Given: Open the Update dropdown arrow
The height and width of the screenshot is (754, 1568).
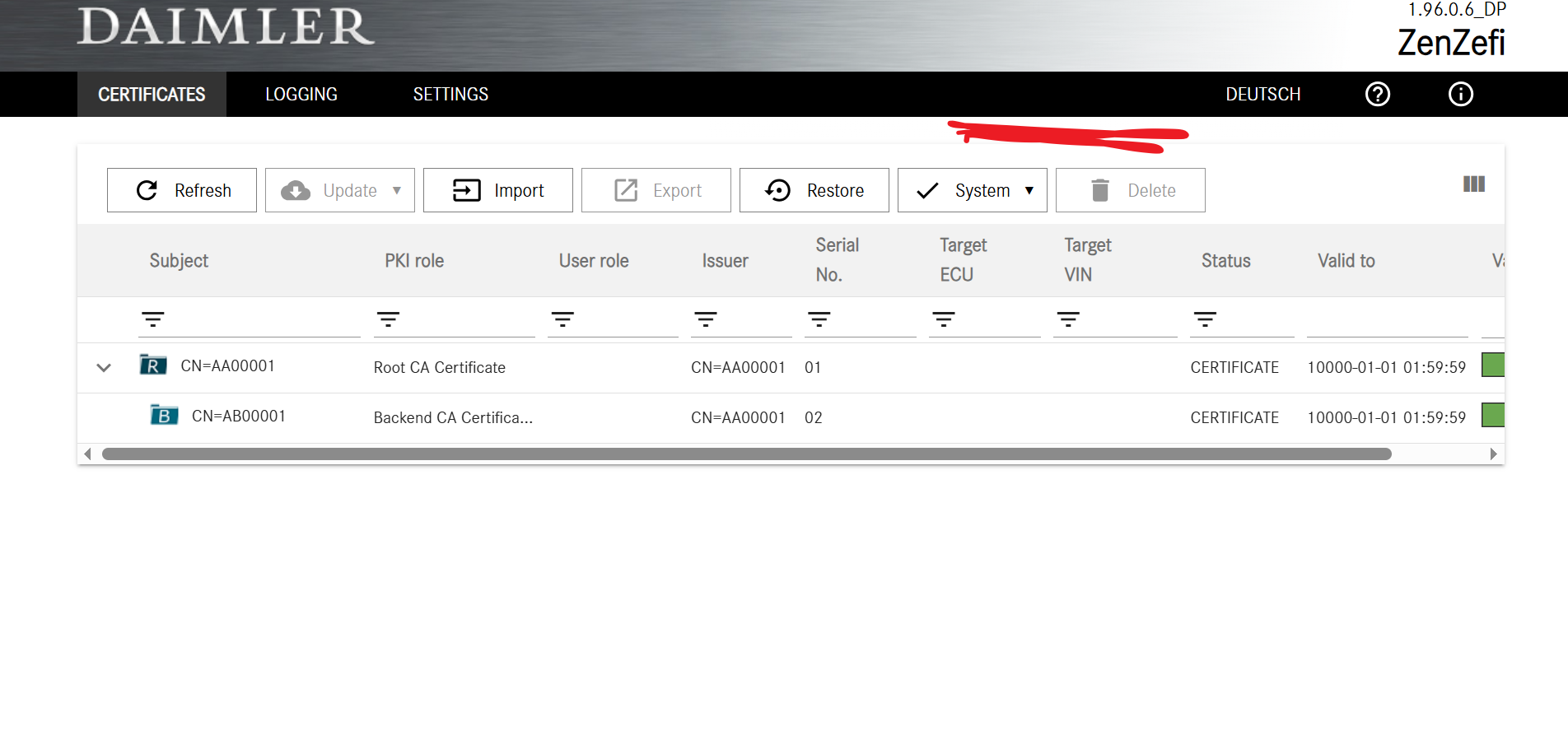Looking at the screenshot, I should [397, 190].
